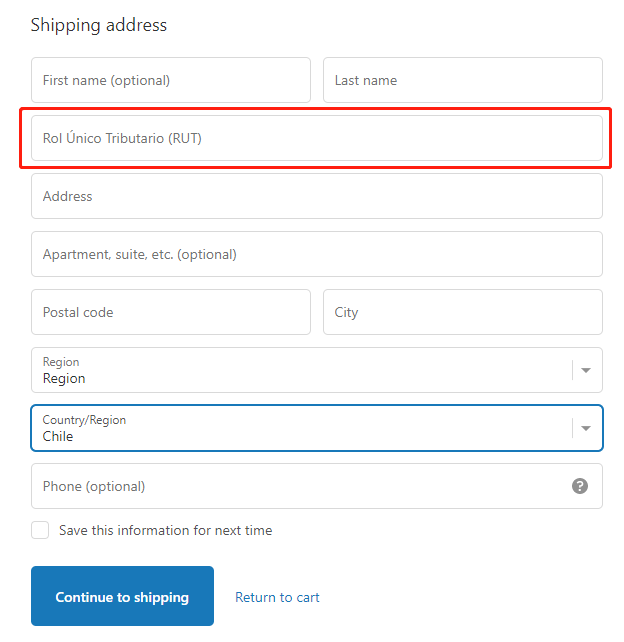Click the Region placeholder value text
The width and height of the screenshot is (624, 642).
pos(64,379)
